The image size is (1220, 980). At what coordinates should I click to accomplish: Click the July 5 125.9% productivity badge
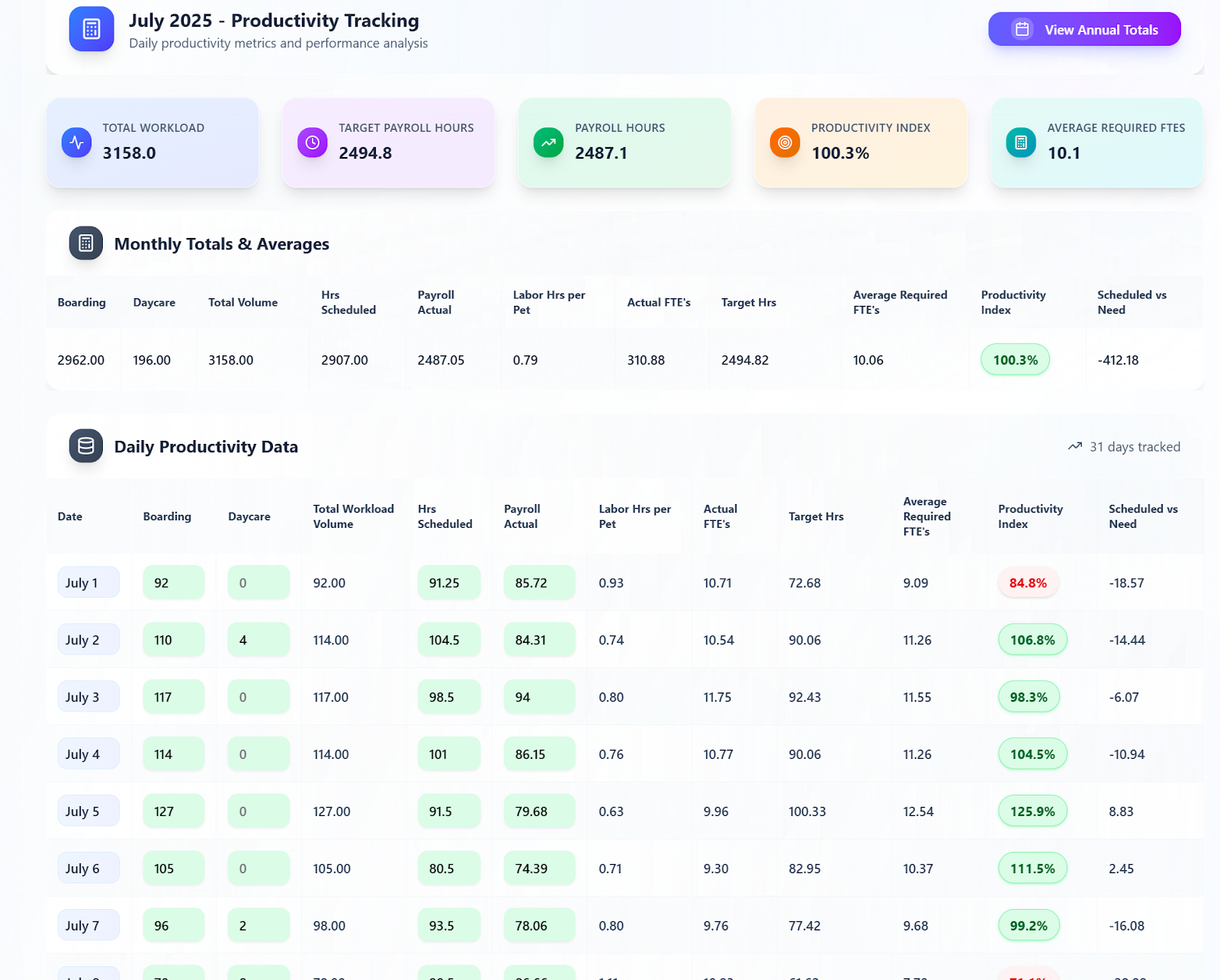click(x=1032, y=811)
